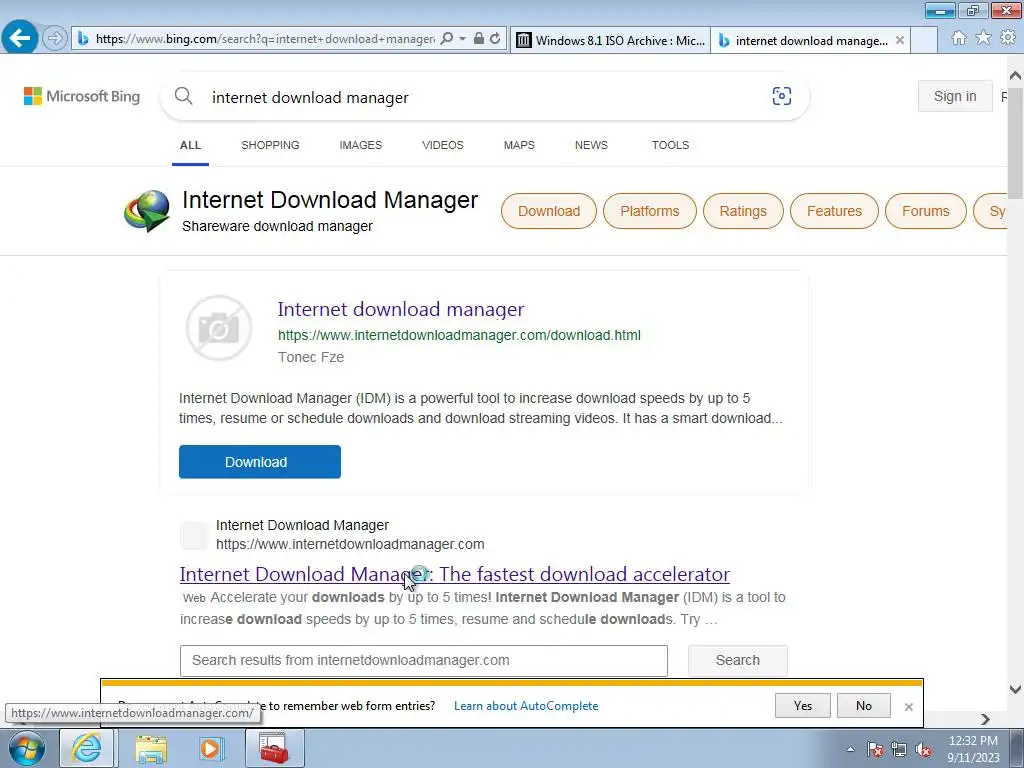Click the browser forward arrow button
Image resolution: width=1024 pixels, height=768 pixels.
point(55,38)
